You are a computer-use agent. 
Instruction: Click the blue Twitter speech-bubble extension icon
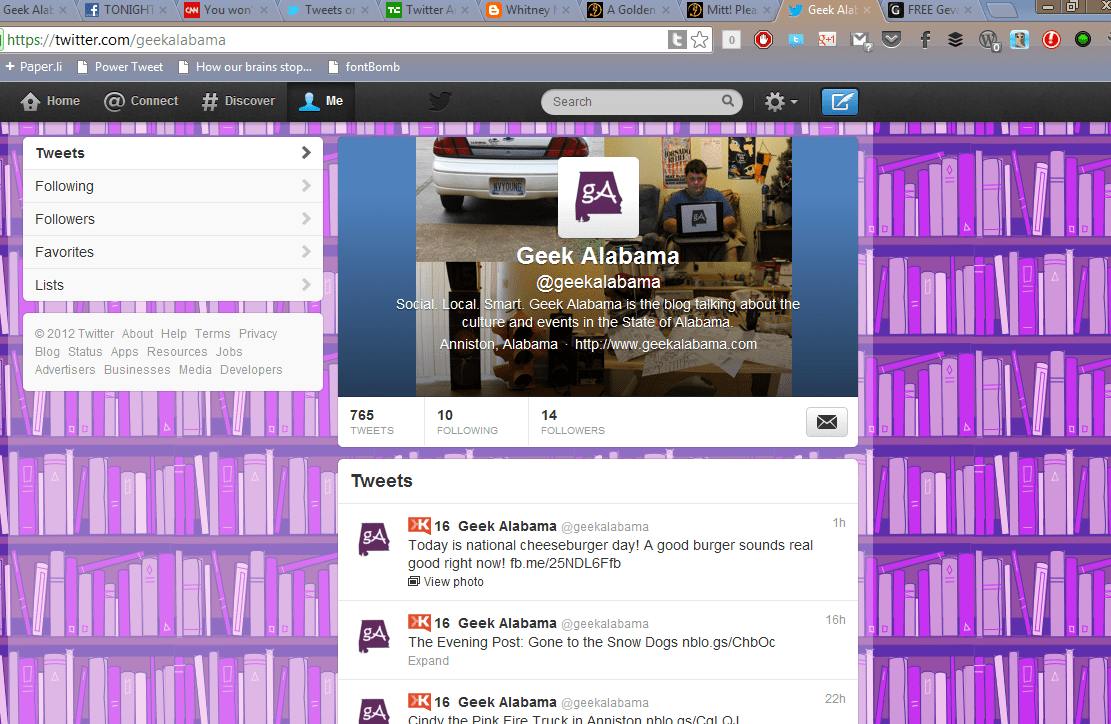[x=796, y=40]
